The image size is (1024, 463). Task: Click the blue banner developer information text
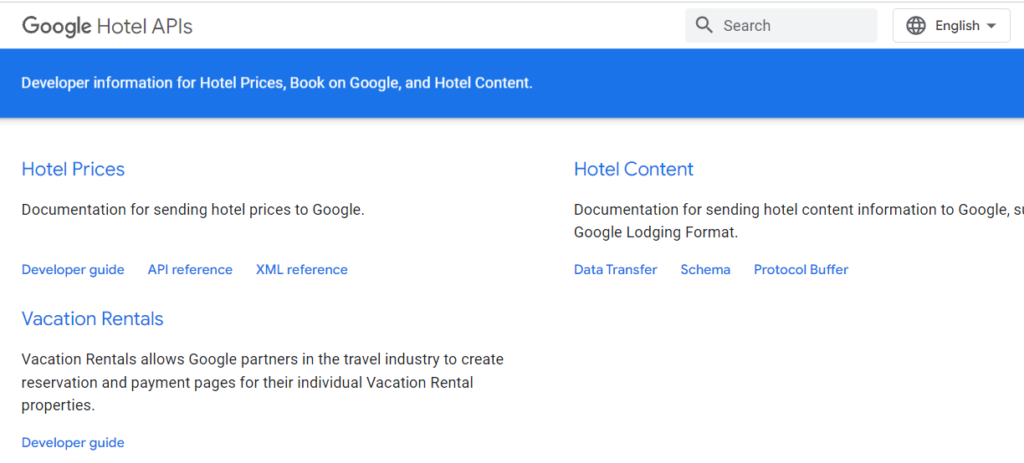coord(277,83)
